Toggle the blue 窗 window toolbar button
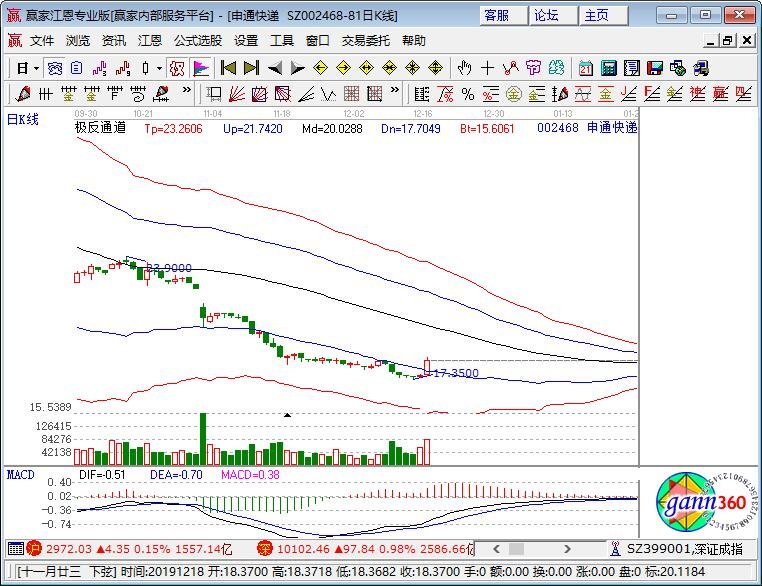Viewport: 762px width, 586px height. click(55, 69)
